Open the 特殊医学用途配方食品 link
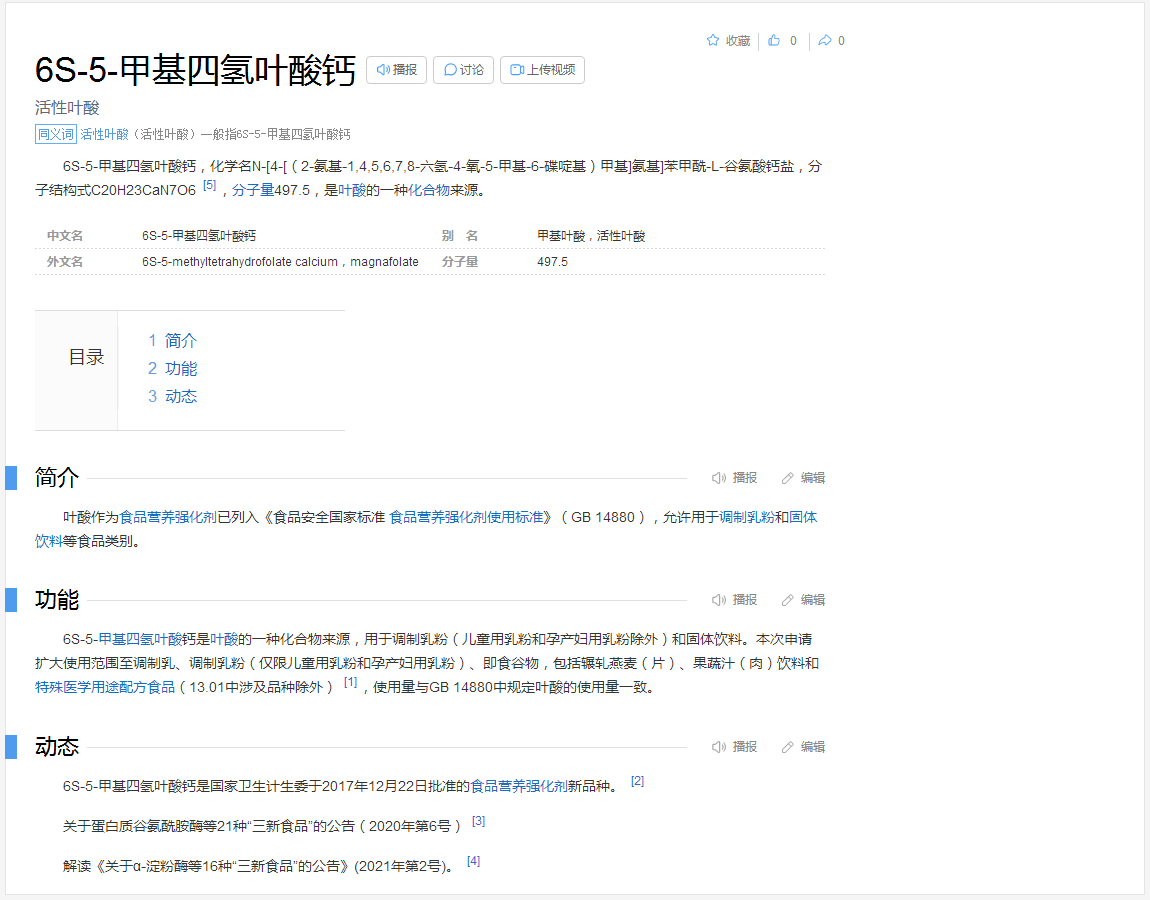This screenshot has height=900, width=1150. point(105,688)
